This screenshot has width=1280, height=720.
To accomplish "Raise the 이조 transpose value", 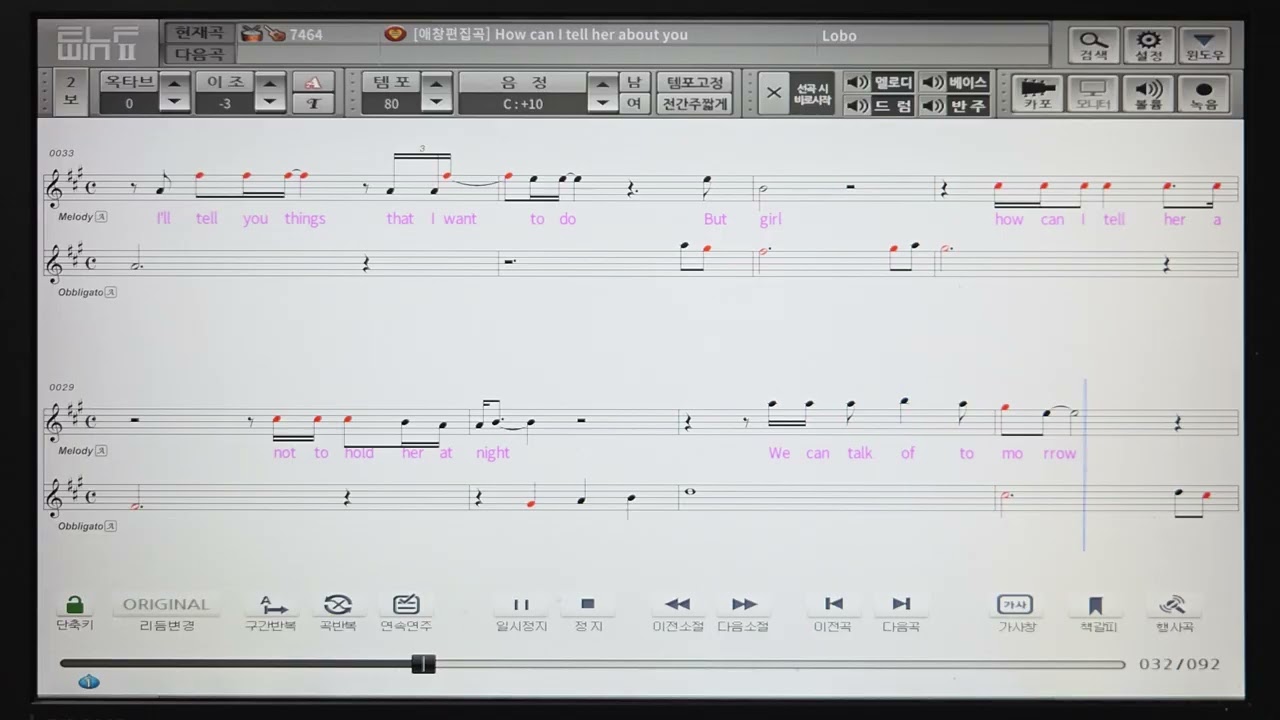I will coord(271,82).
